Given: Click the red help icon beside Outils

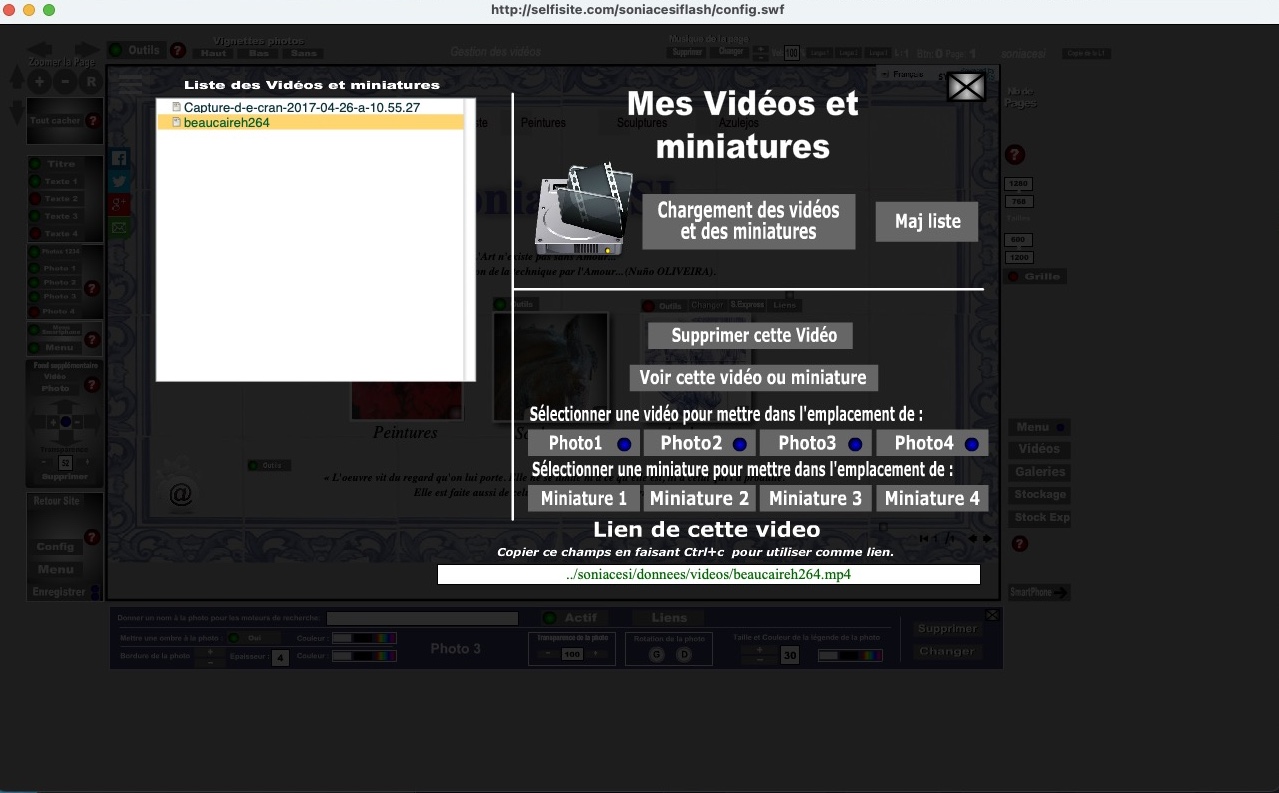Looking at the screenshot, I should tap(178, 50).
